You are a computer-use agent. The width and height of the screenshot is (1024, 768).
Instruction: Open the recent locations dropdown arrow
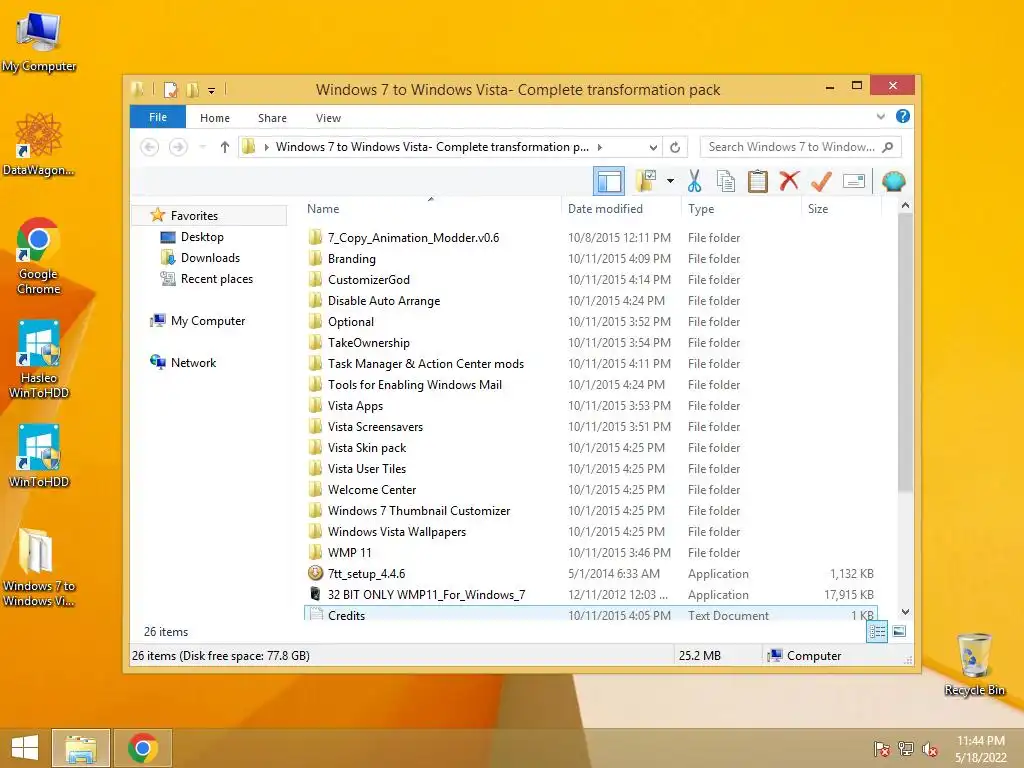(x=202, y=147)
